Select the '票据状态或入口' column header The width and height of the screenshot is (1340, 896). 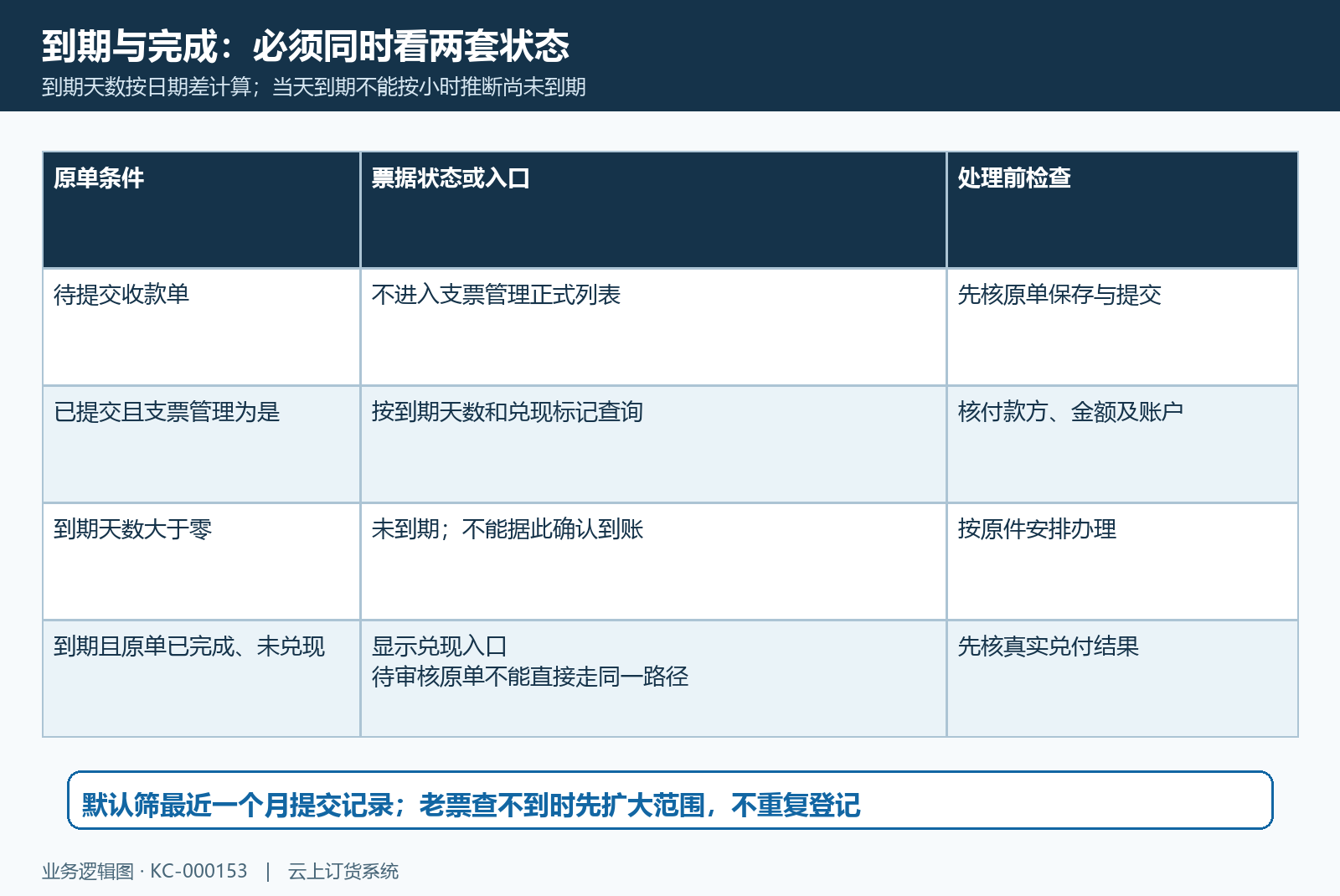coord(653,210)
